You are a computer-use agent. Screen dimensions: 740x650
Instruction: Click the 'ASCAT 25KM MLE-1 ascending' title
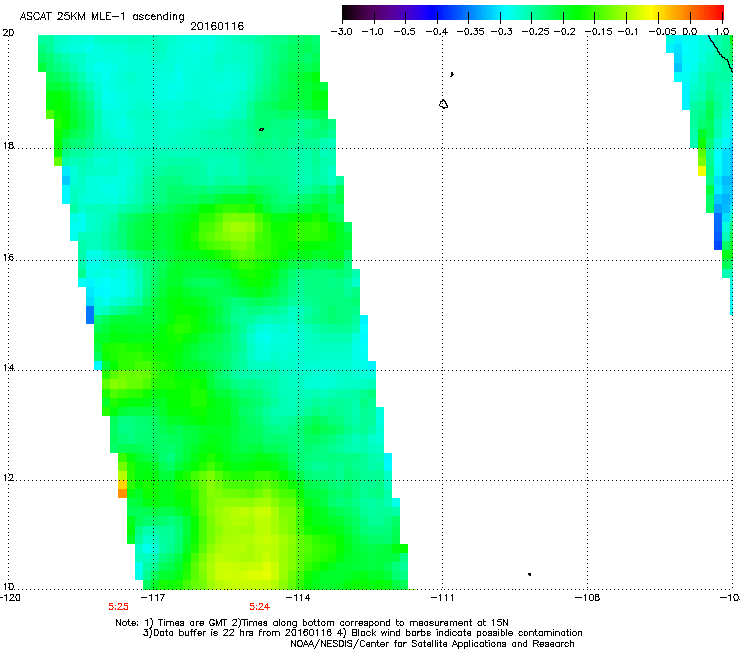coord(102,16)
